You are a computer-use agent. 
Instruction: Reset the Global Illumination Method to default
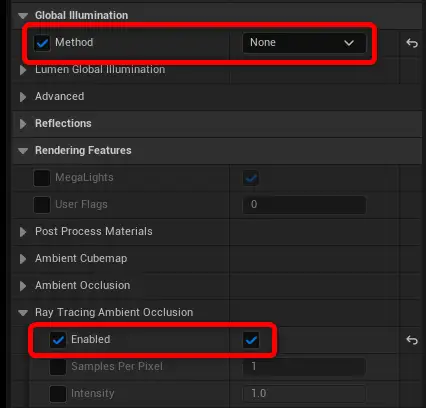(412, 43)
